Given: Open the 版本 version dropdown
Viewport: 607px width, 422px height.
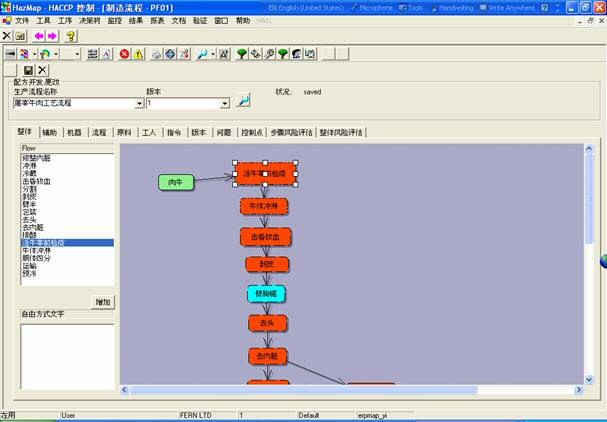Looking at the screenshot, I should point(224,103).
